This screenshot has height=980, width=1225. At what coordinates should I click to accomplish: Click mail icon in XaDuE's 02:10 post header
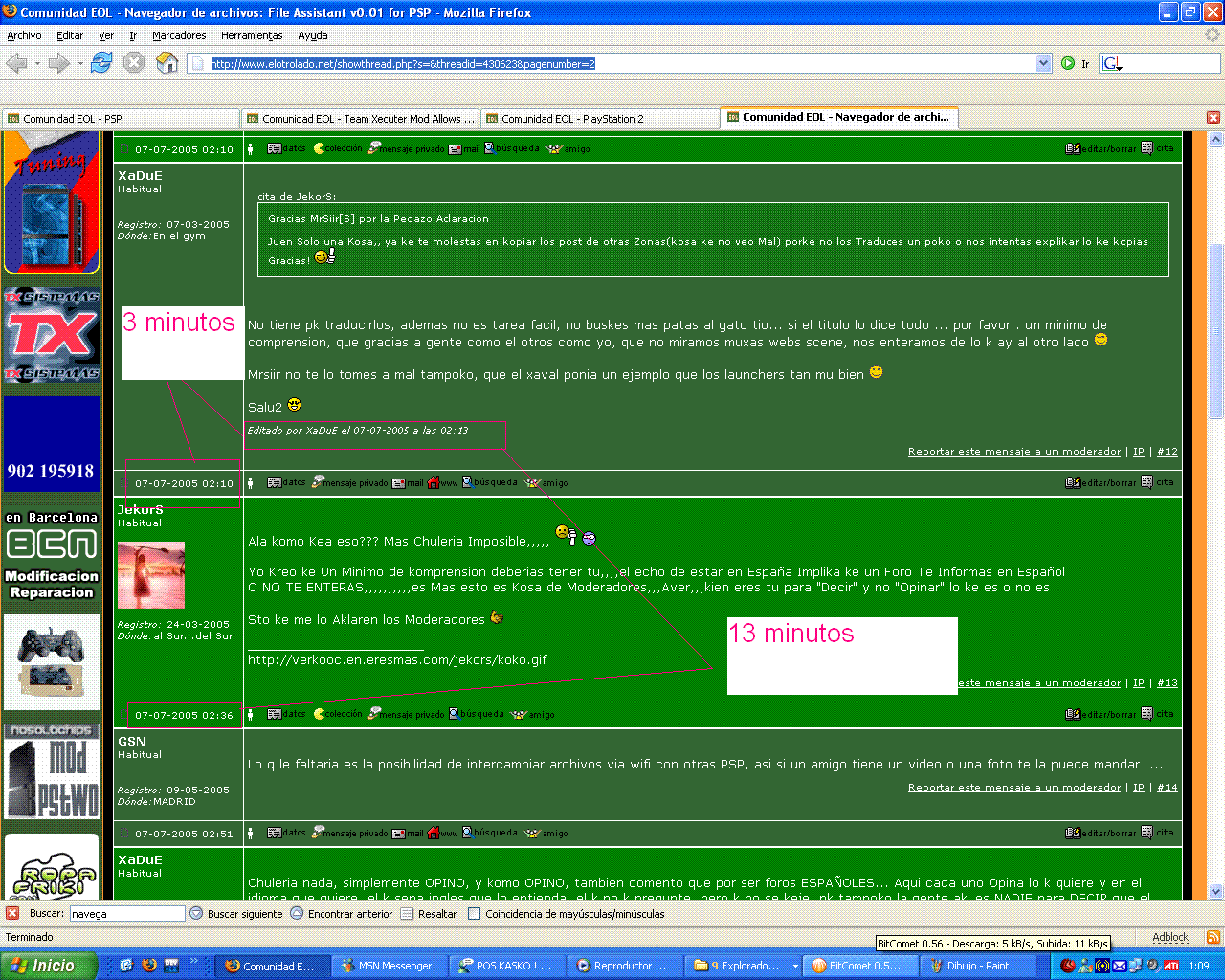(464, 149)
